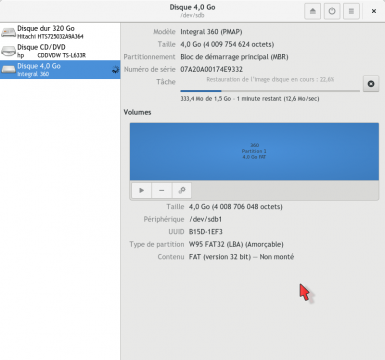Select Disque dur 320 Go in sidebar
The image size is (385, 360).
(x=60, y=32)
